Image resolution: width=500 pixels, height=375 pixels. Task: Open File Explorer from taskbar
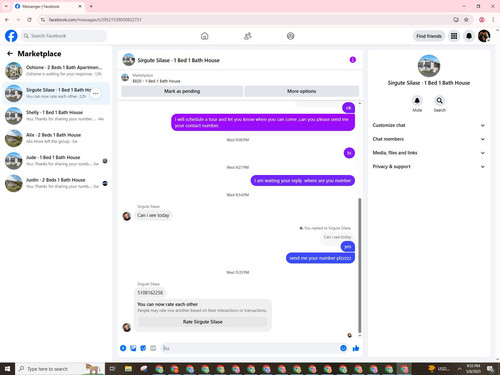coord(128,369)
